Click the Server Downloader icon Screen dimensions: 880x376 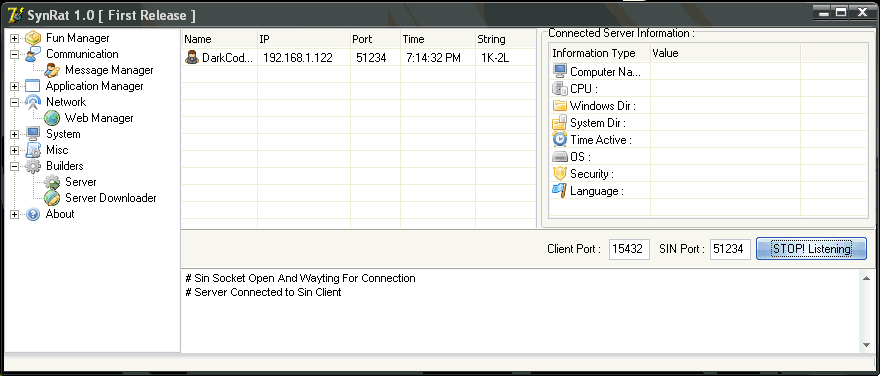[52, 198]
